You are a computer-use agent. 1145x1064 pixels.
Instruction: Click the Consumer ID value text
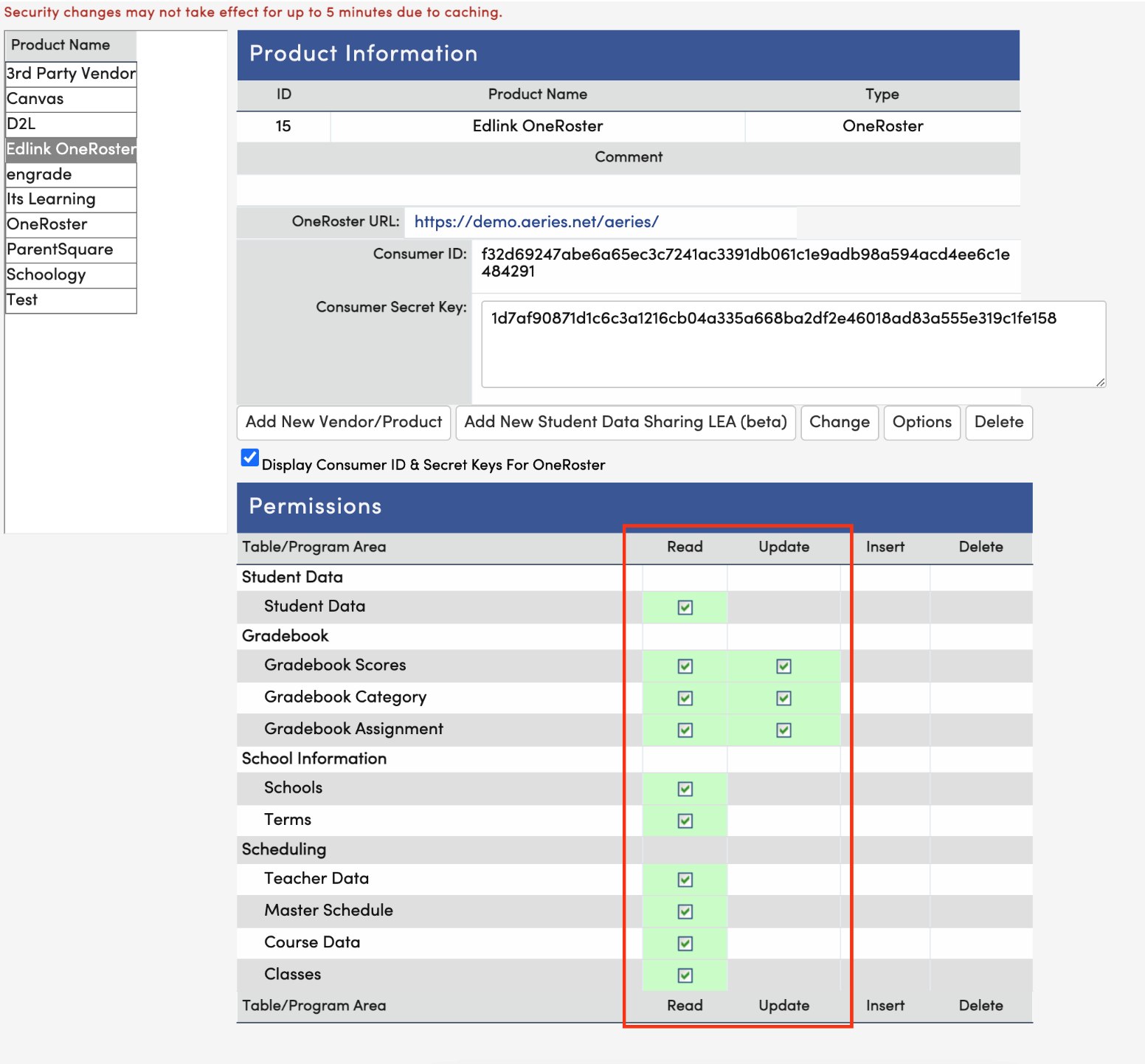[745, 263]
